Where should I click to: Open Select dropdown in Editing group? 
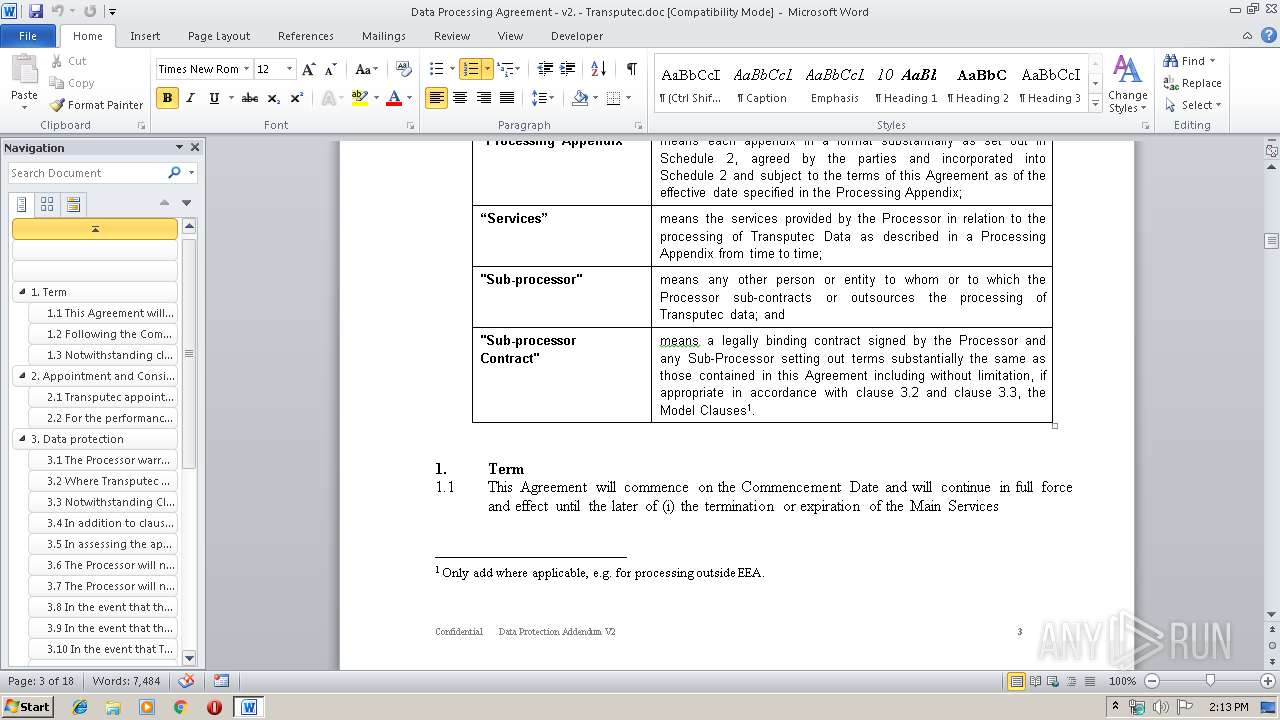coord(1194,105)
